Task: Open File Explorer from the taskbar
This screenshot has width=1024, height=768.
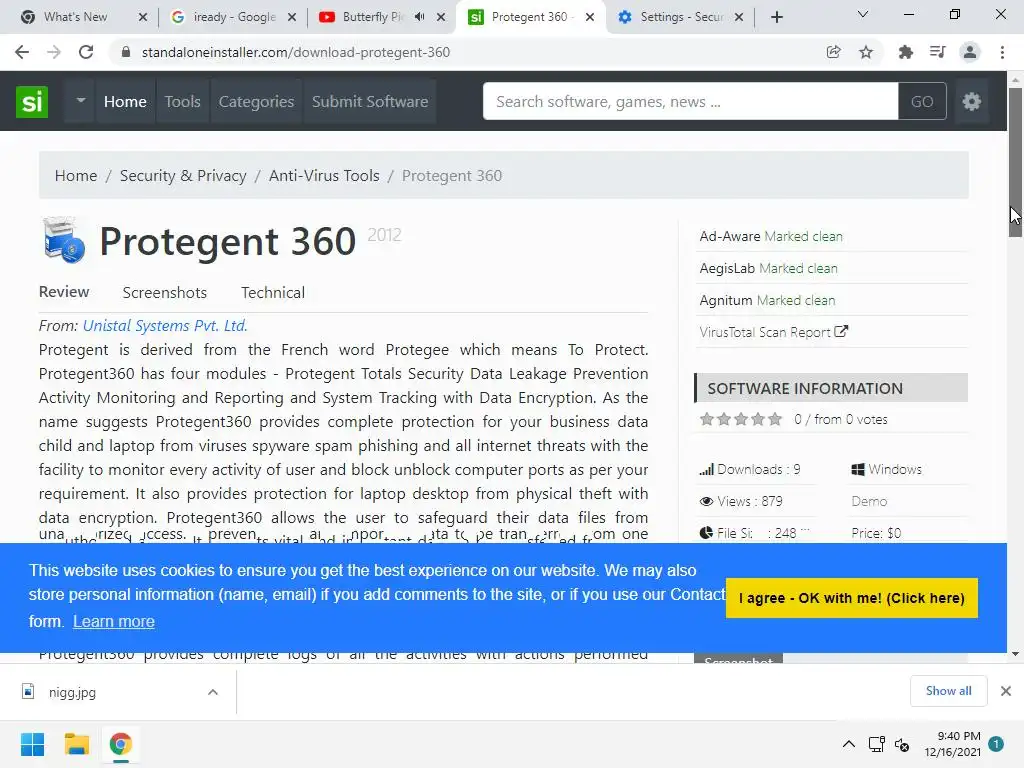Action: pos(76,744)
